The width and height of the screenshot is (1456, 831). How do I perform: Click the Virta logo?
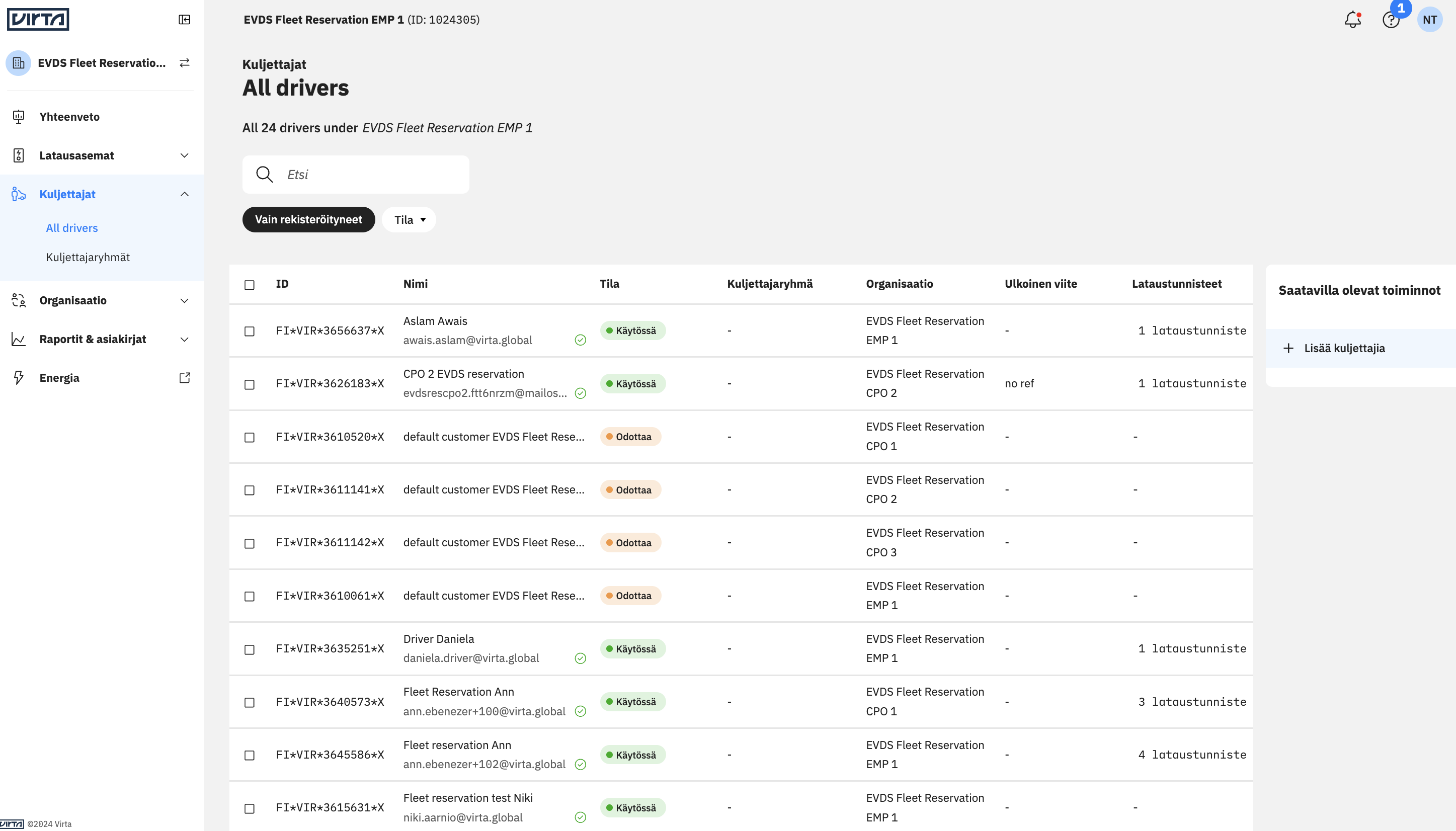(x=38, y=20)
